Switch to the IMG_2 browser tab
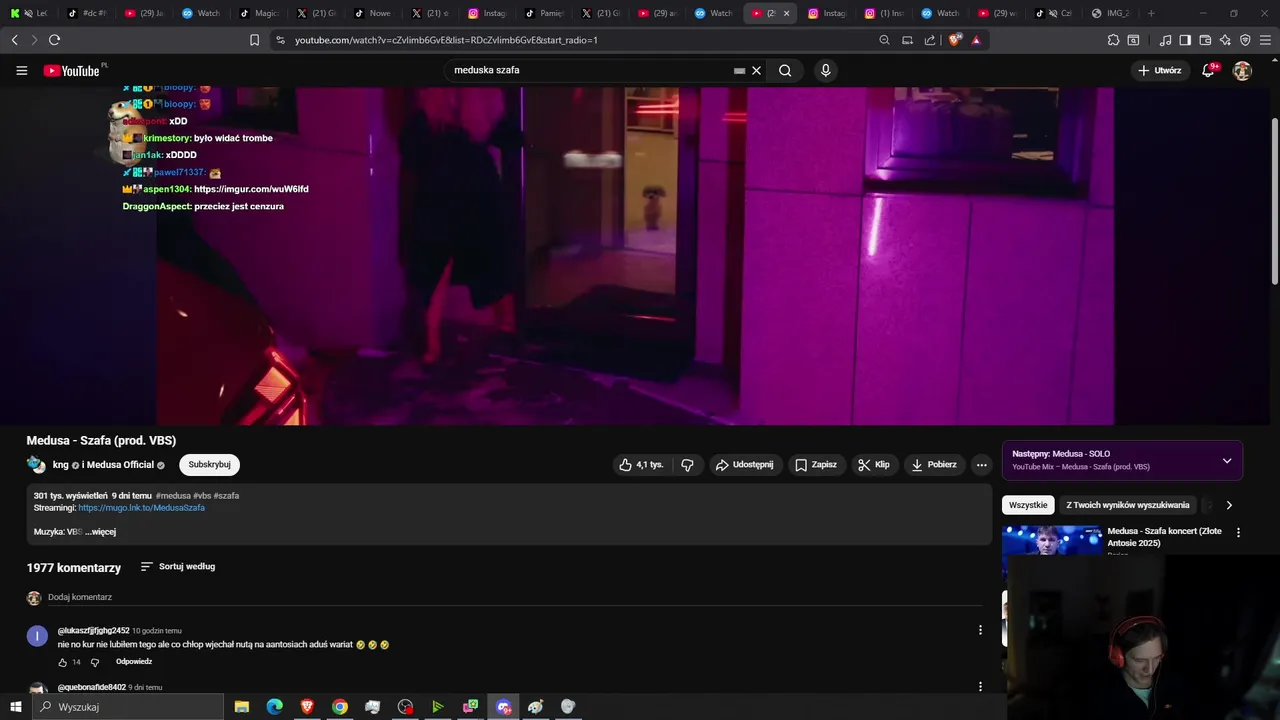 pyautogui.click(x=1110, y=13)
